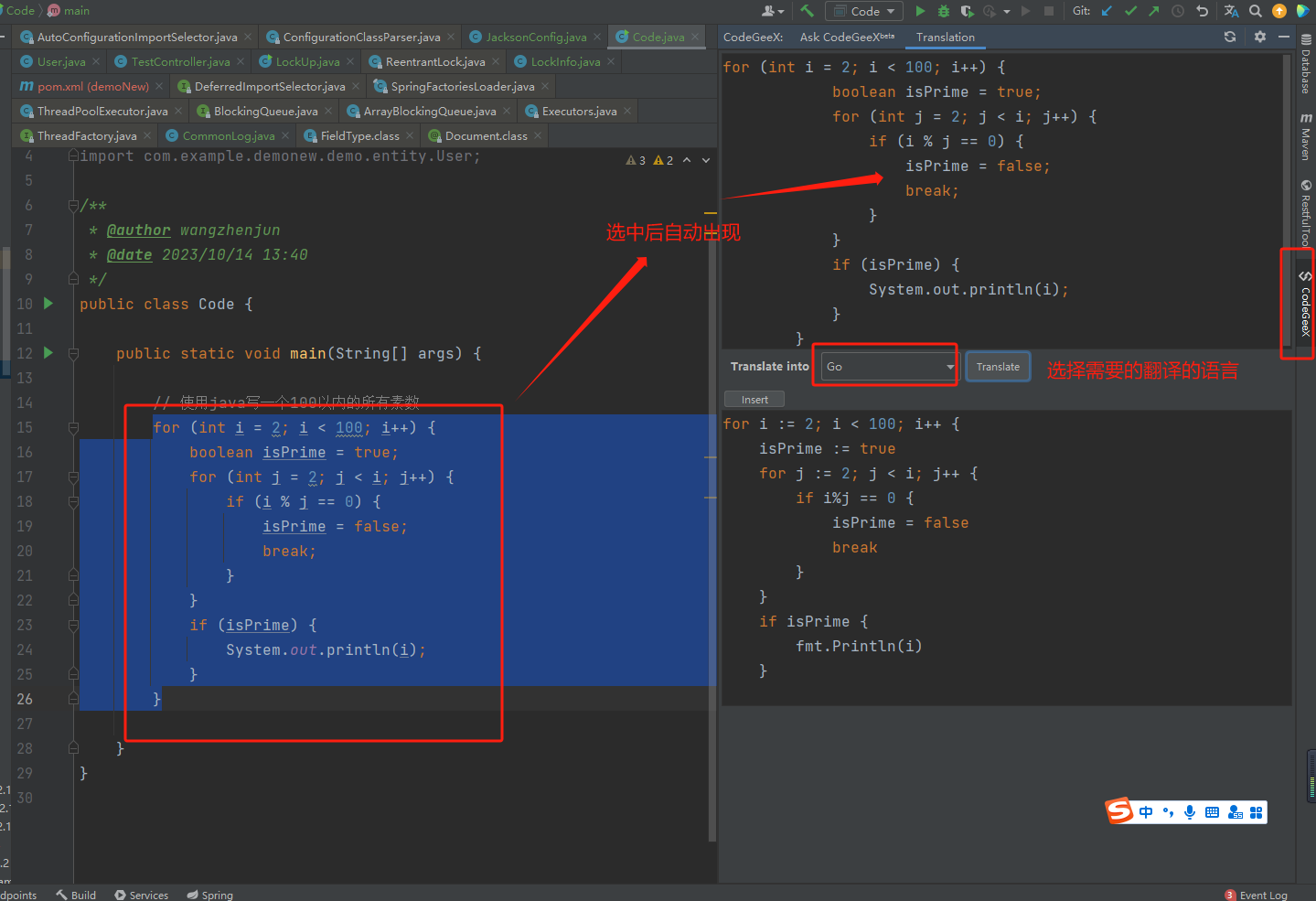Open the FieldType.class editor tab
1316x901 pixels.
359,135
